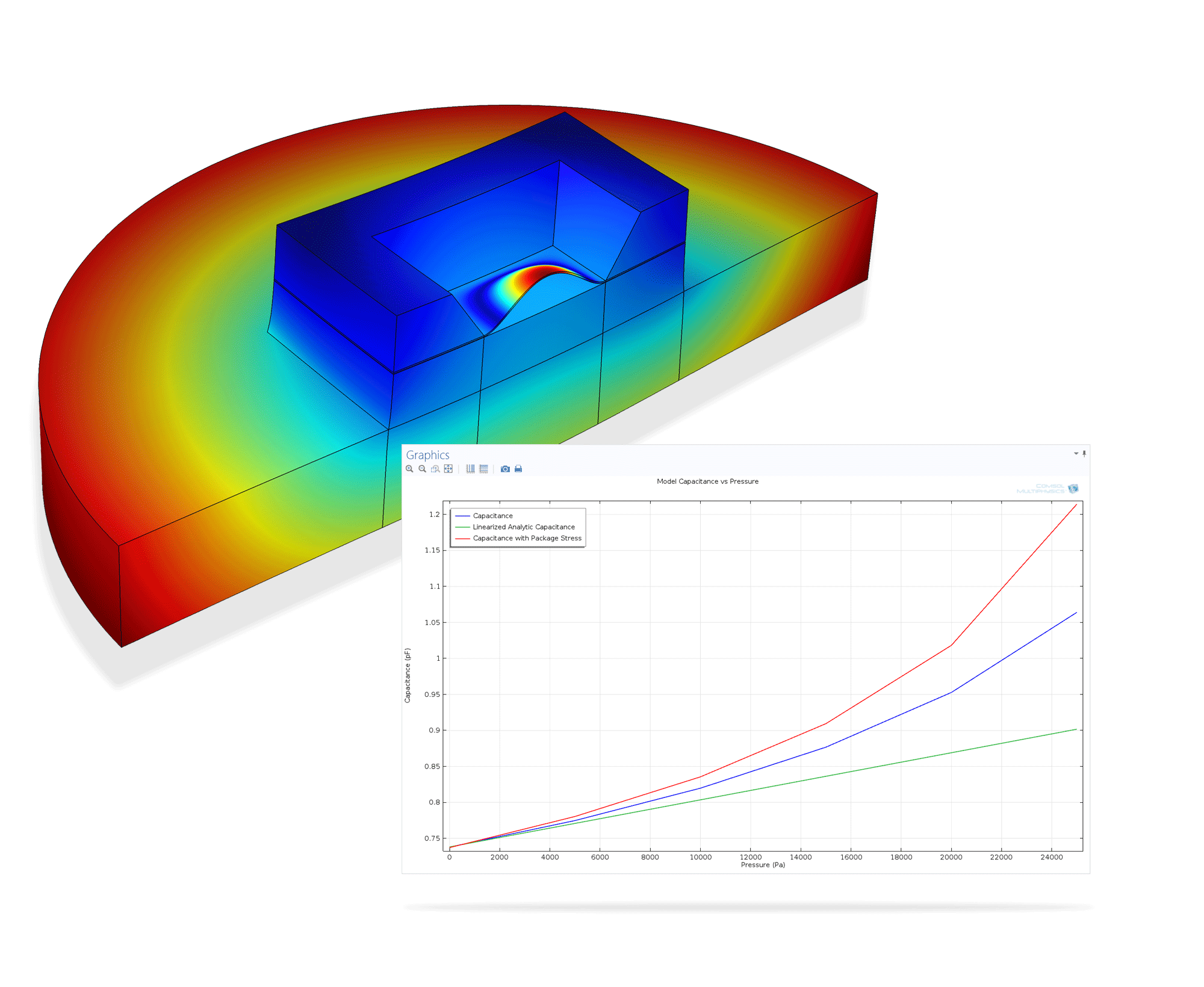
Task: Click the Model Capacitance vs Pressure title
Action: tap(707, 481)
